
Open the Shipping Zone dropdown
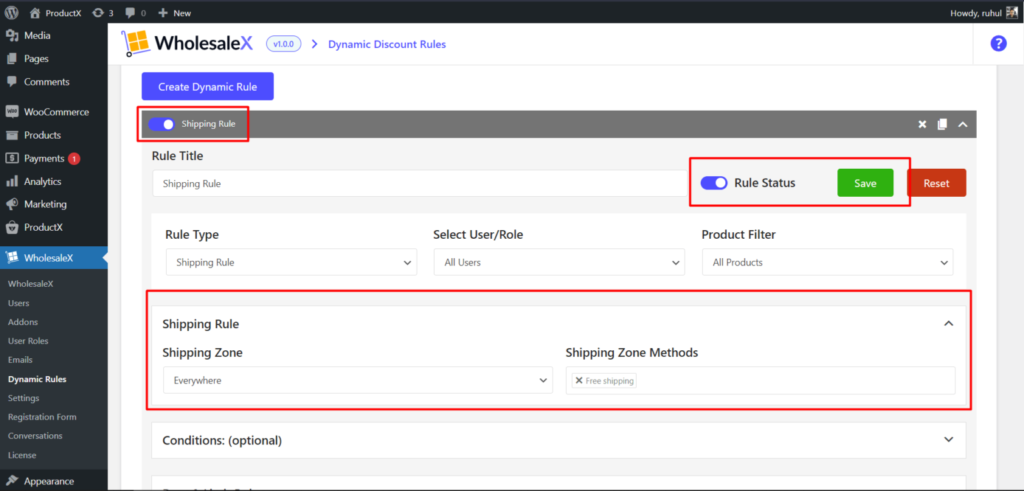358,381
